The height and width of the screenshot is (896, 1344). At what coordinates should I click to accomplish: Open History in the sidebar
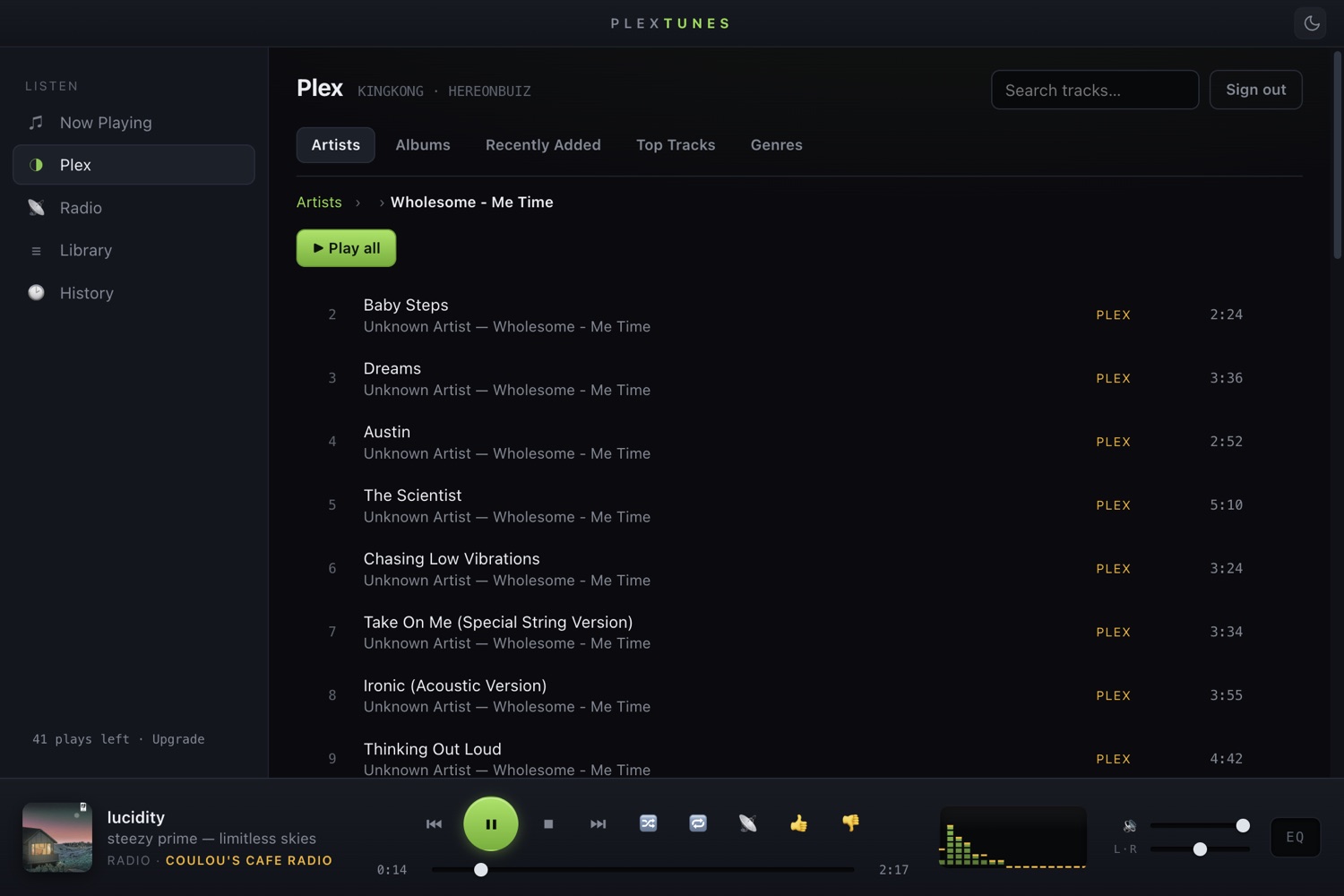tap(134, 293)
